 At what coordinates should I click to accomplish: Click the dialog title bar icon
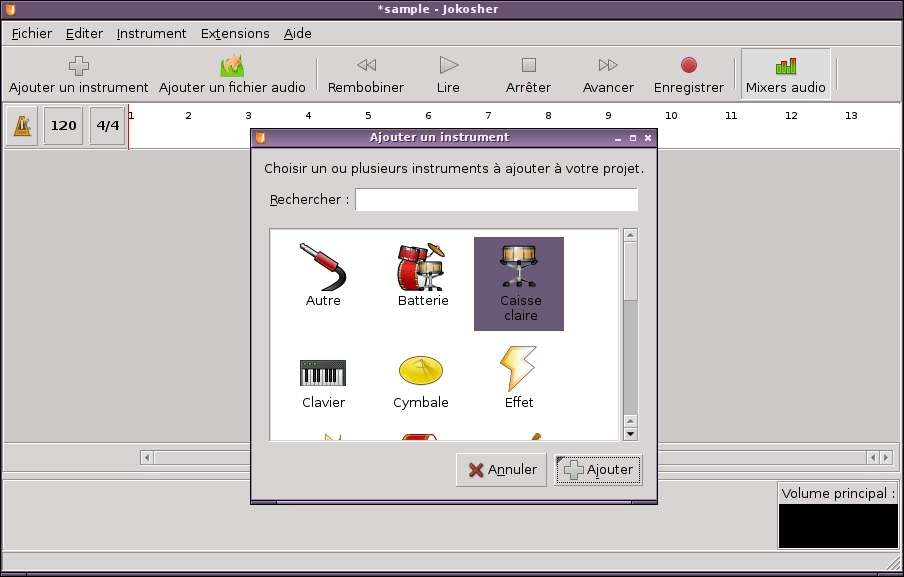(x=260, y=137)
